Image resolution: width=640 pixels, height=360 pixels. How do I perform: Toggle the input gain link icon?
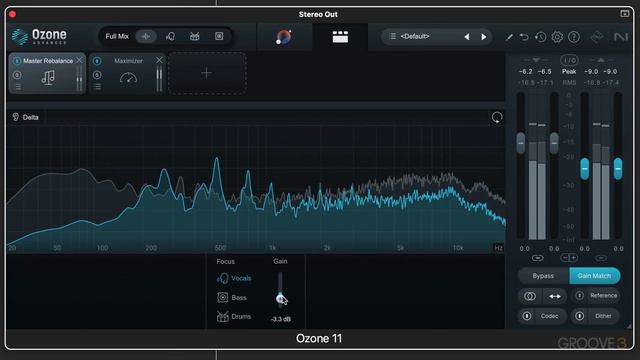click(537, 258)
